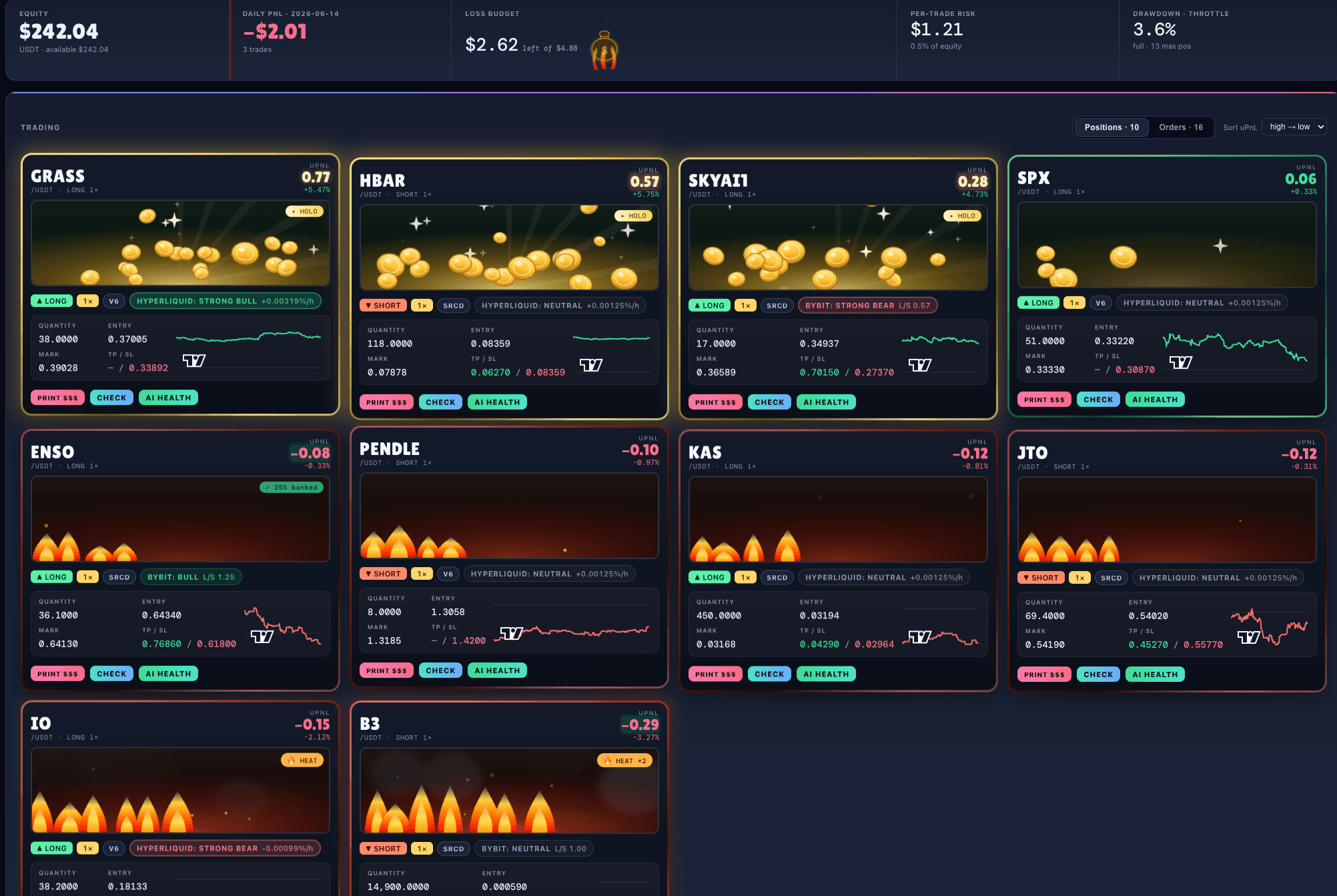The height and width of the screenshot is (896, 1337).
Task: Click the LONG direction badge on SKYAI1 card
Action: pos(709,306)
